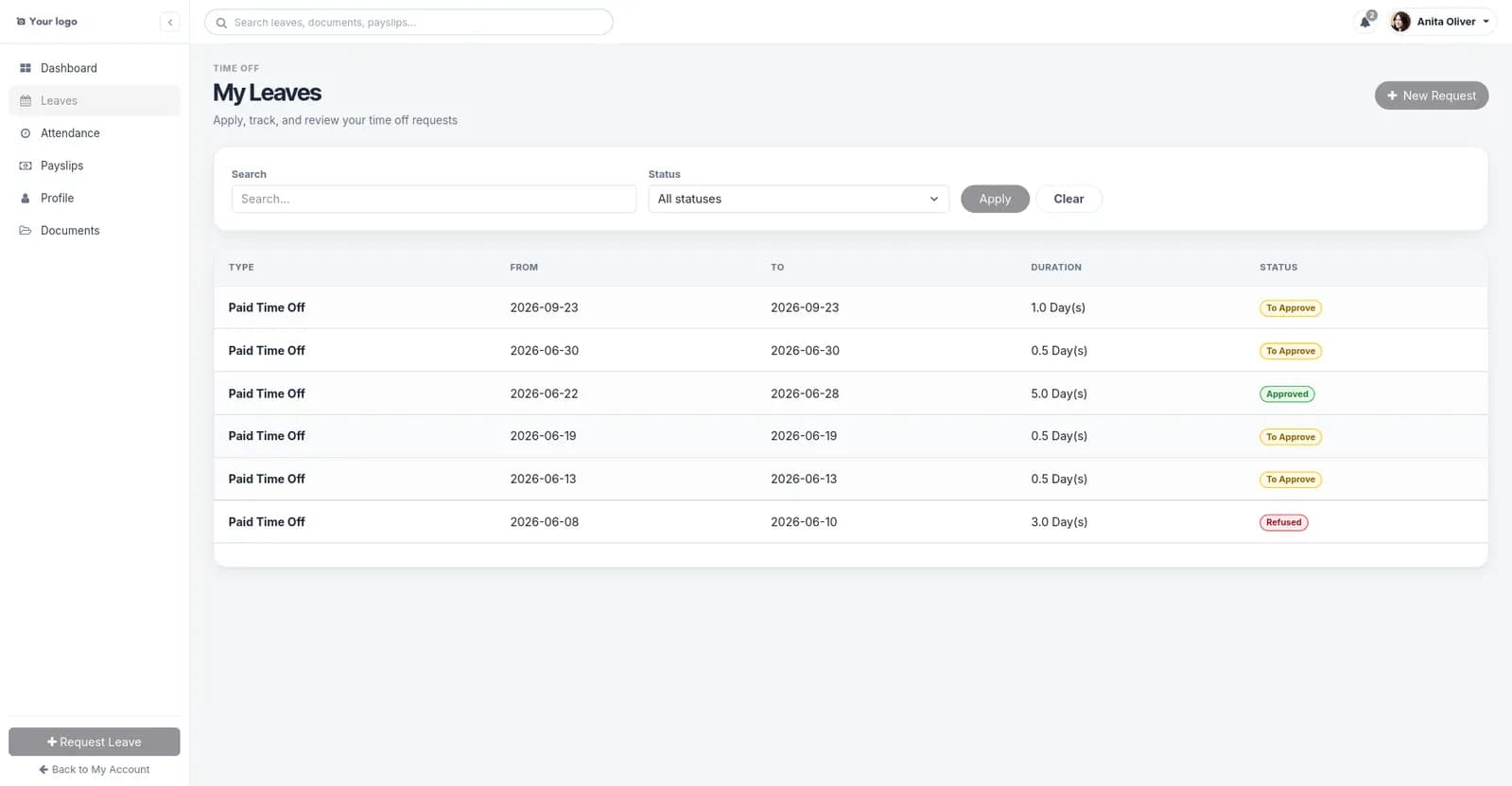Click the 2026-06-28 to-date cell

click(805, 393)
